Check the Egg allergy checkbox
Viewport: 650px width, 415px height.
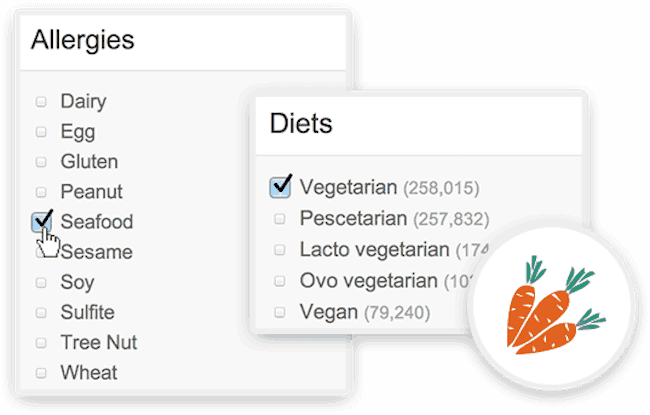41,131
